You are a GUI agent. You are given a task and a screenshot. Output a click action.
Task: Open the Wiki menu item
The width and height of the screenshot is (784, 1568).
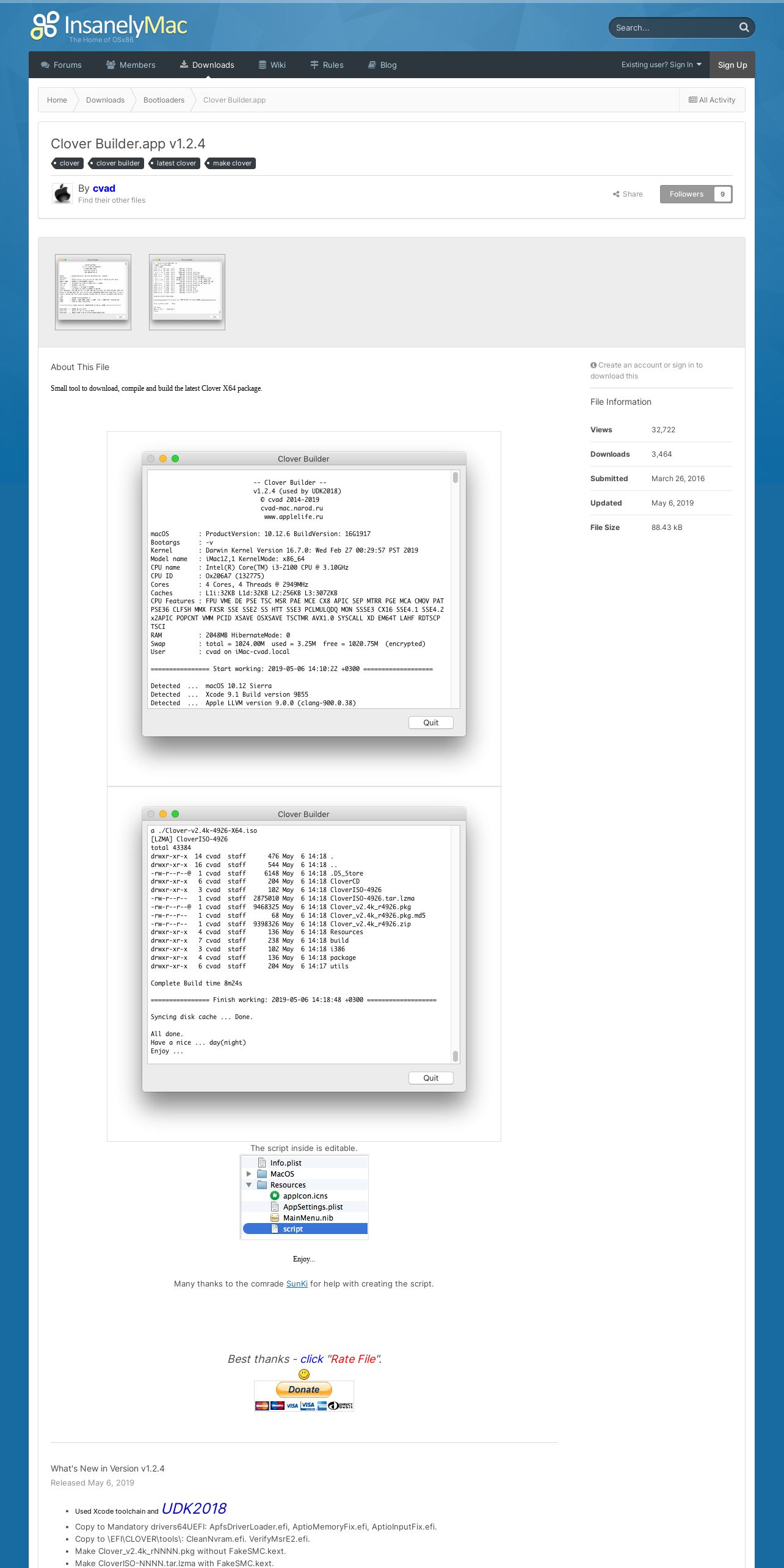tap(272, 65)
